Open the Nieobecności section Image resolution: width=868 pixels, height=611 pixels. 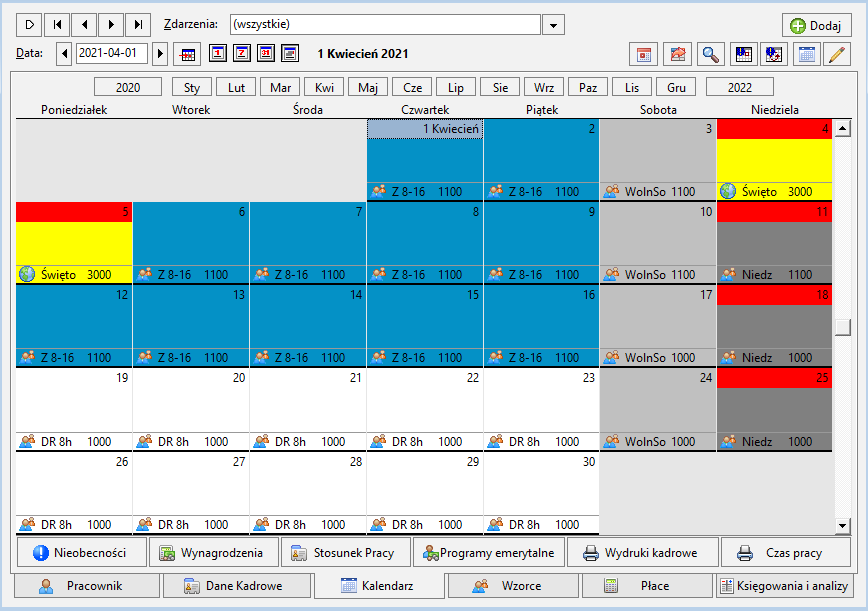(x=82, y=553)
